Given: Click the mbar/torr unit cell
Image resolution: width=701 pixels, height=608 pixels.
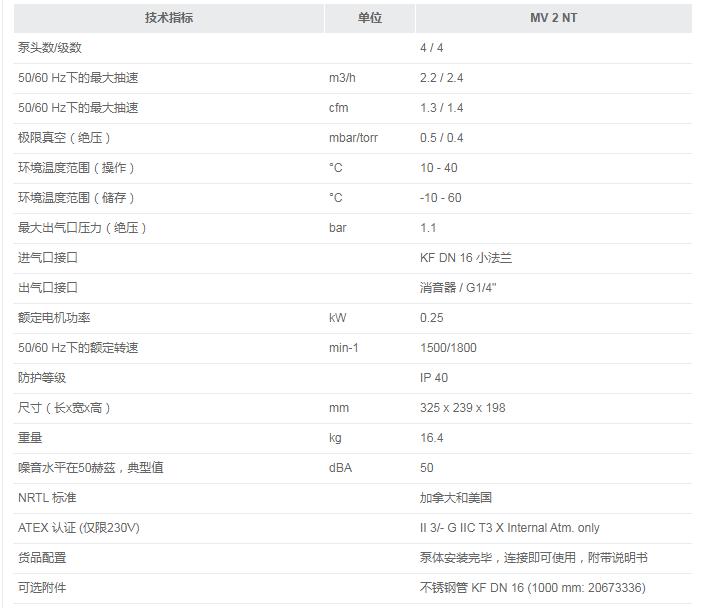Looking at the screenshot, I should (353, 138).
